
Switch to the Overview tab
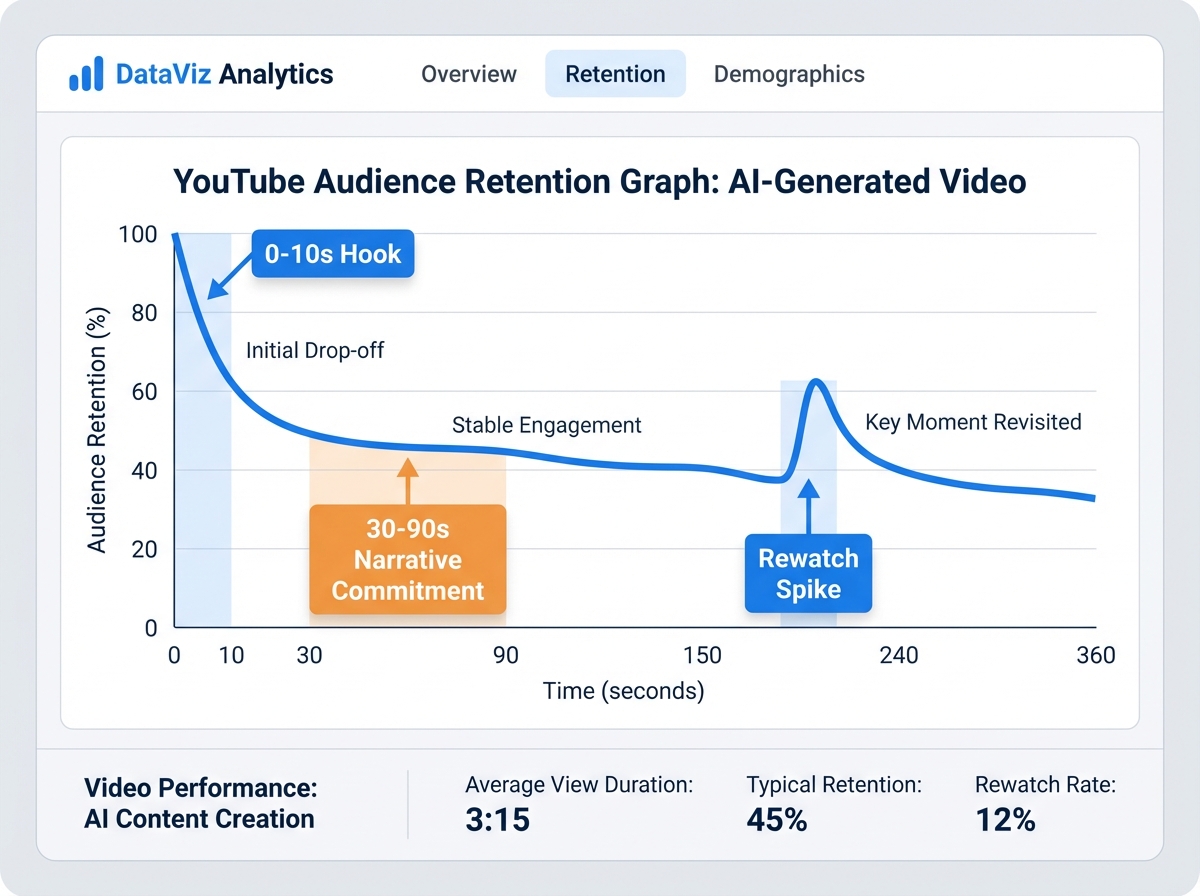(x=468, y=74)
